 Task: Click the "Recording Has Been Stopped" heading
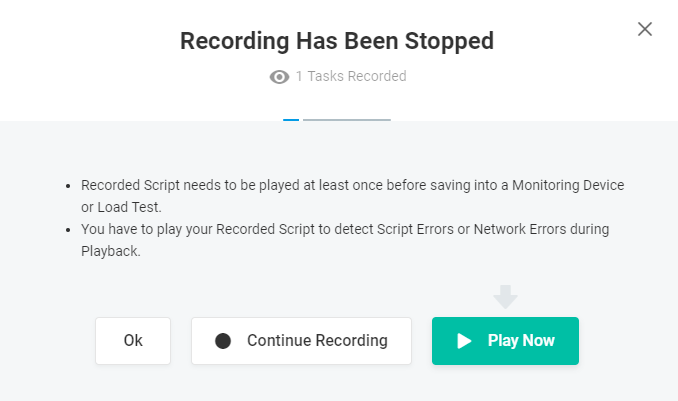337,41
